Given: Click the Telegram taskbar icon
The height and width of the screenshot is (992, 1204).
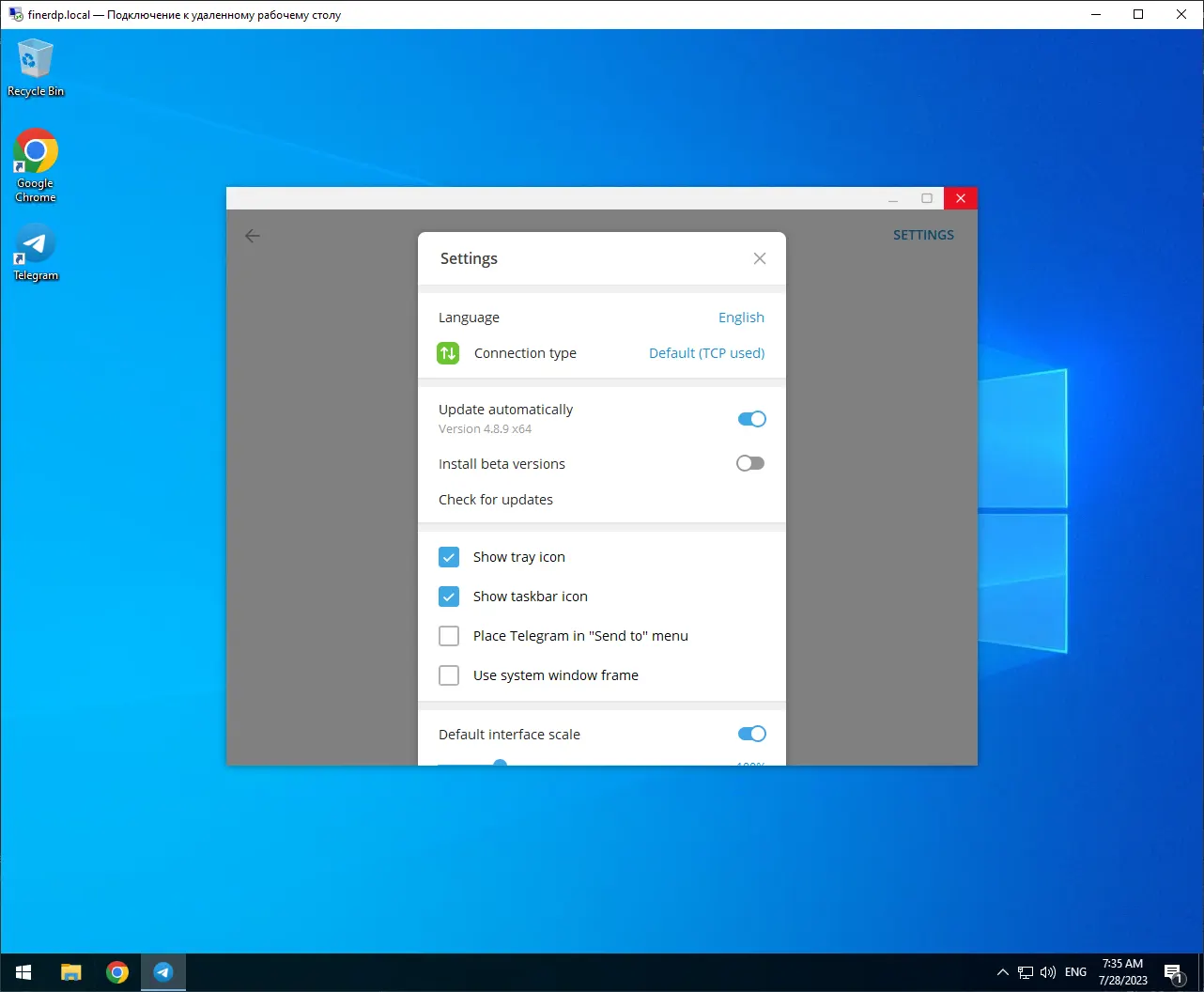Looking at the screenshot, I should [x=163, y=972].
